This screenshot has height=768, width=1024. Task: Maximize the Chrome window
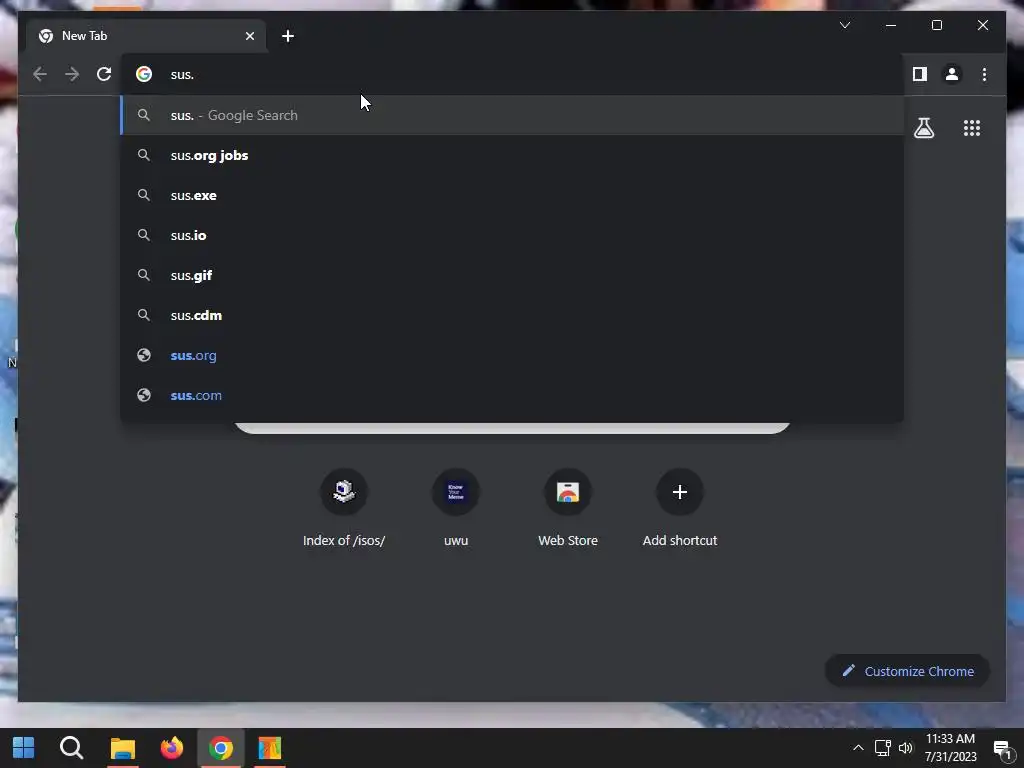click(936, 25)
